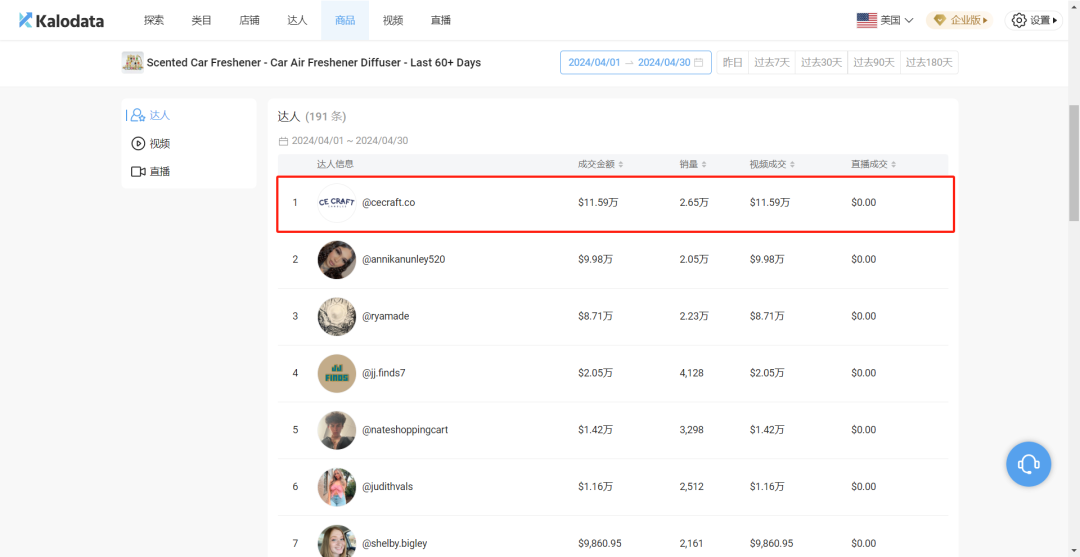Image resolution: width=1080 pixels, height=557 pixels.
Task: Click sales value 2,512 for @judithvals
Action: click(x=692, y=487)
